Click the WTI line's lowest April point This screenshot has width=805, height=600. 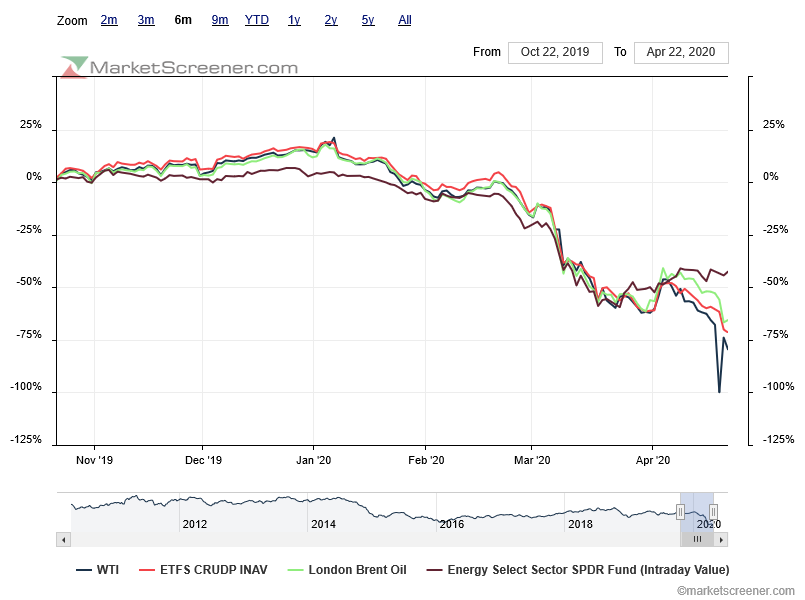(x=719, y=392)
